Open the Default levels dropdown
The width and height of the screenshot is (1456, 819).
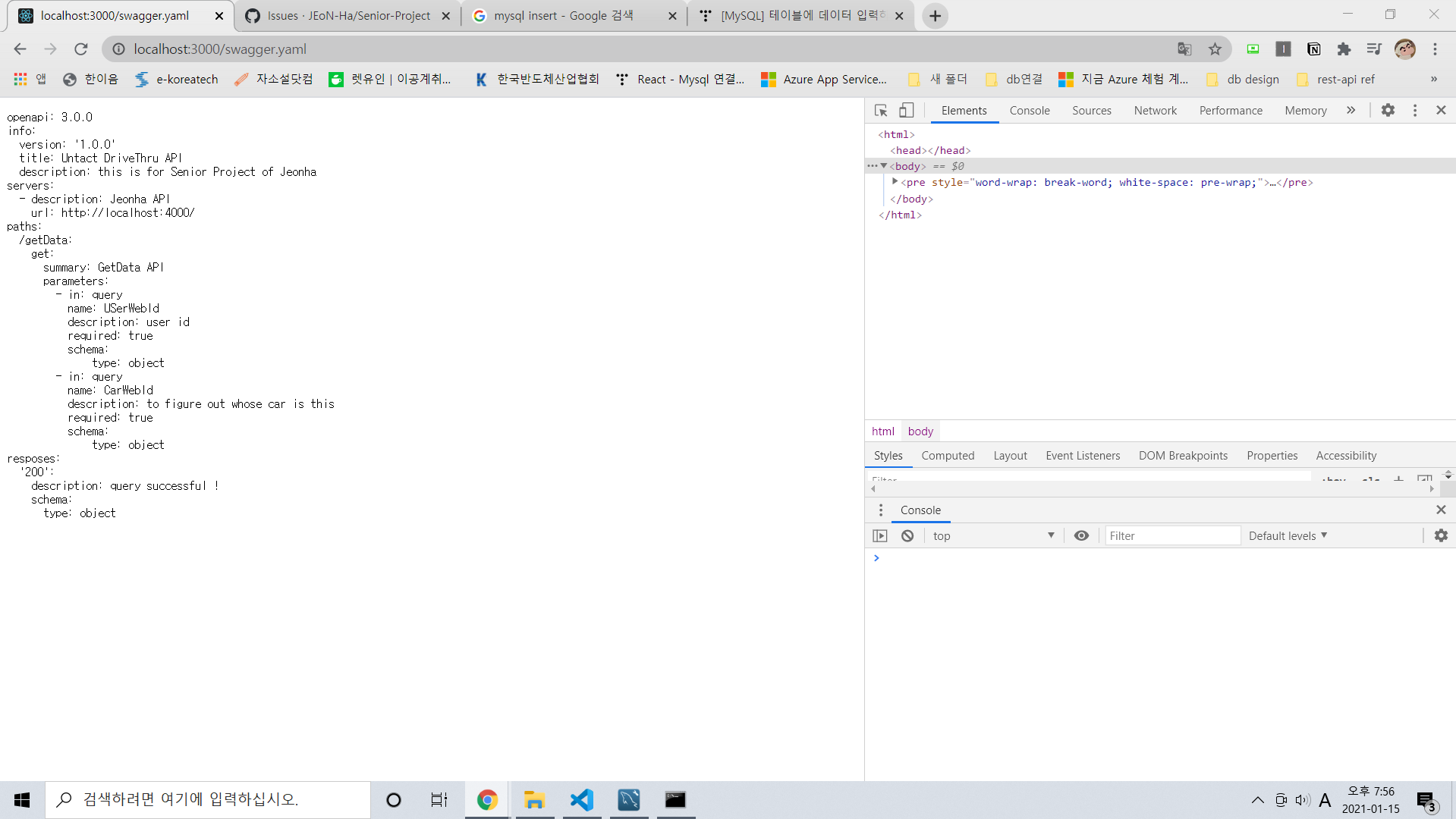[1288, 536]
